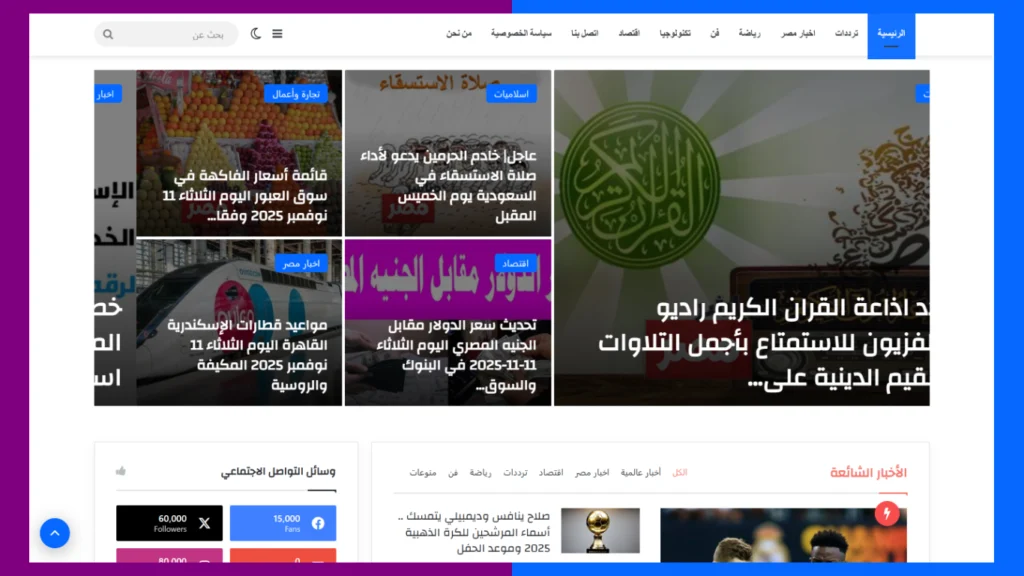Open the اتصل بنا contact link
This screenshot has width=1024, height=576.
click(x=584, y=34)
